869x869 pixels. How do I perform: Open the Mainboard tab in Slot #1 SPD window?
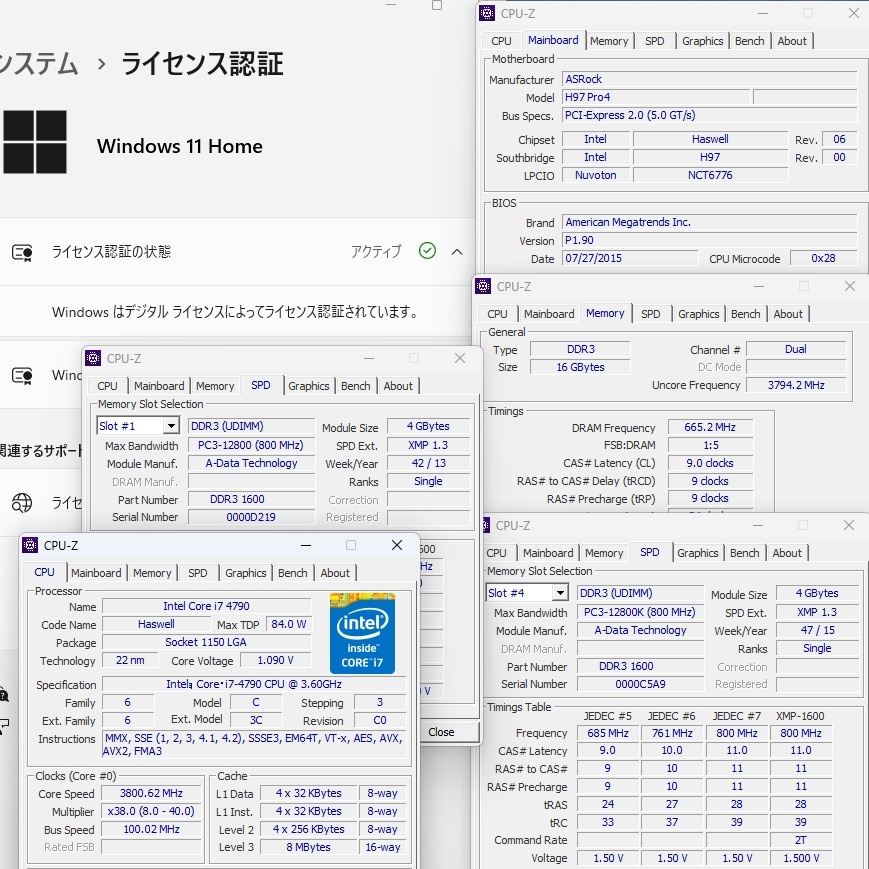coord(159,386)
